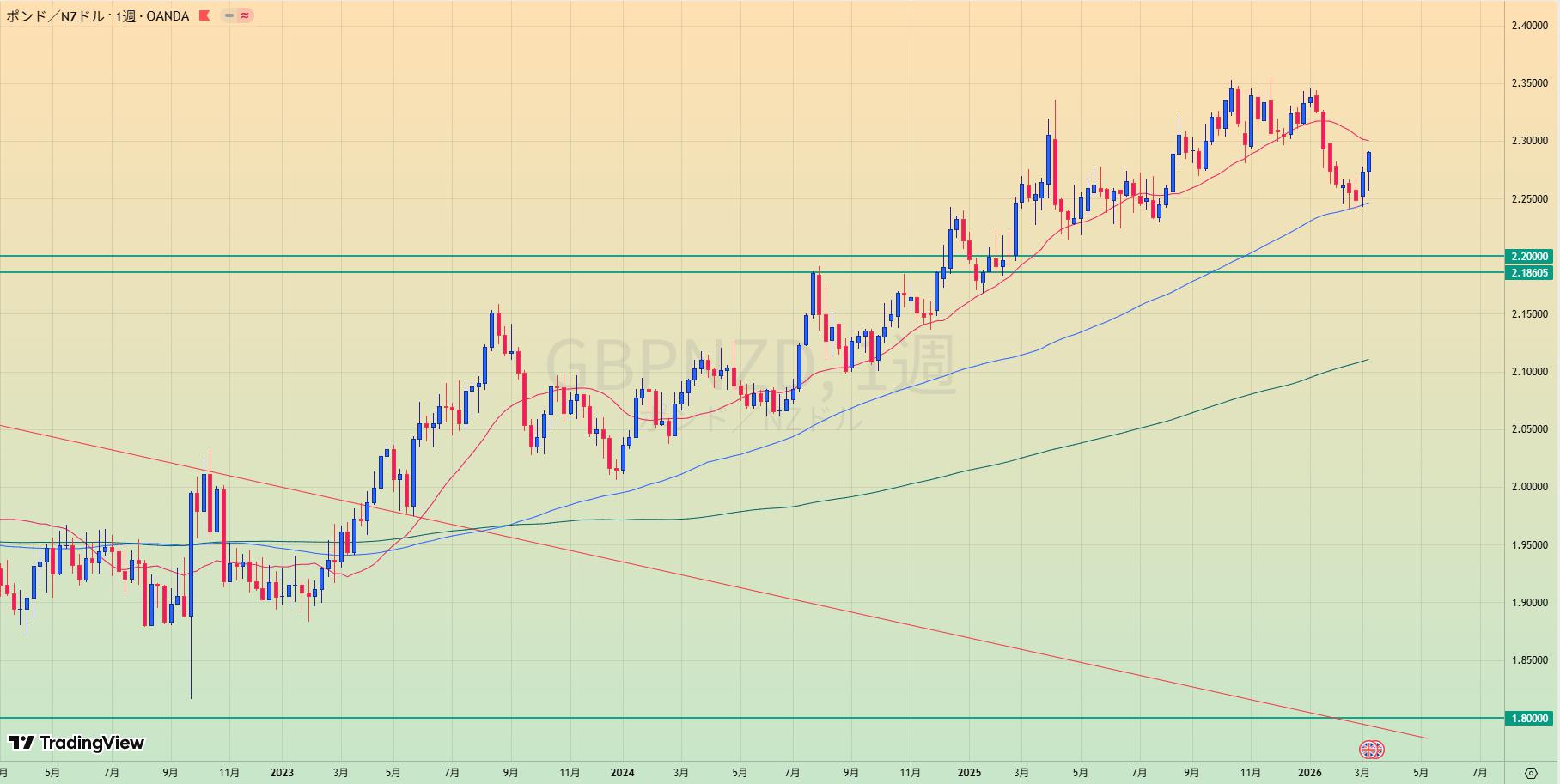The width and height of the screenshot is (1560, 784).
Task: Click the 2.40000 price scale label
Action: [1529, 26]
